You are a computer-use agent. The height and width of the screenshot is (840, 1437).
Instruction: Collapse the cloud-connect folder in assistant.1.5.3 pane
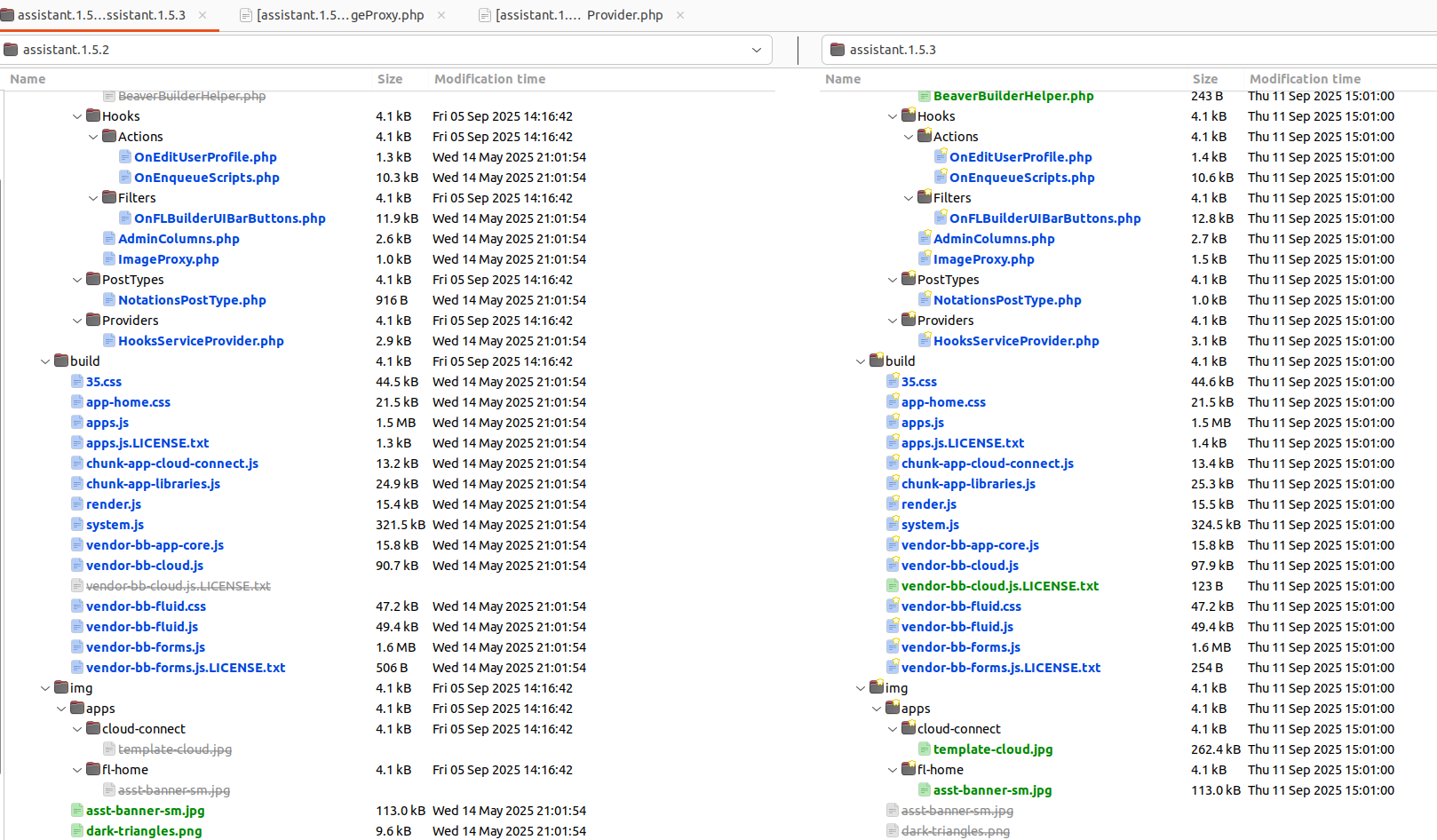pos(893,729)
